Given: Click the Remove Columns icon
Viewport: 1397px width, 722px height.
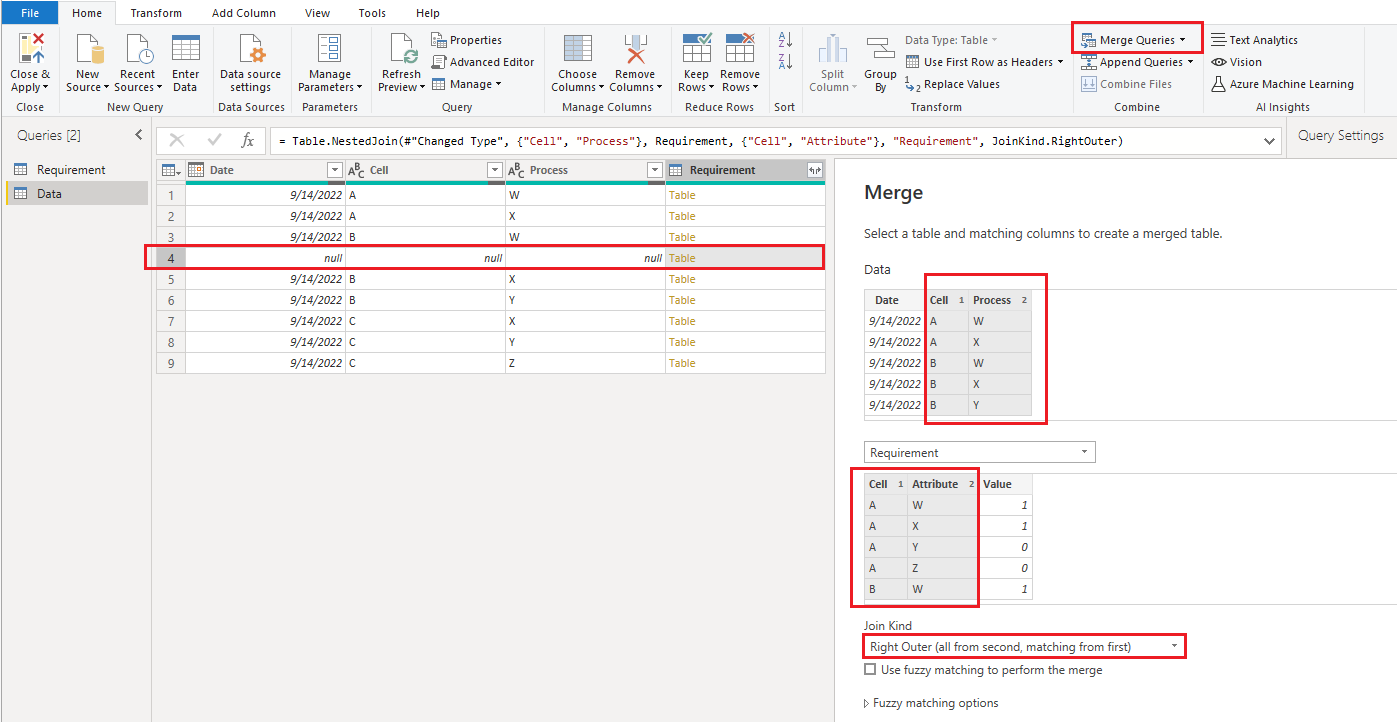Looking at the screenshot, I should pyautogui.click(x=635, y=50).
